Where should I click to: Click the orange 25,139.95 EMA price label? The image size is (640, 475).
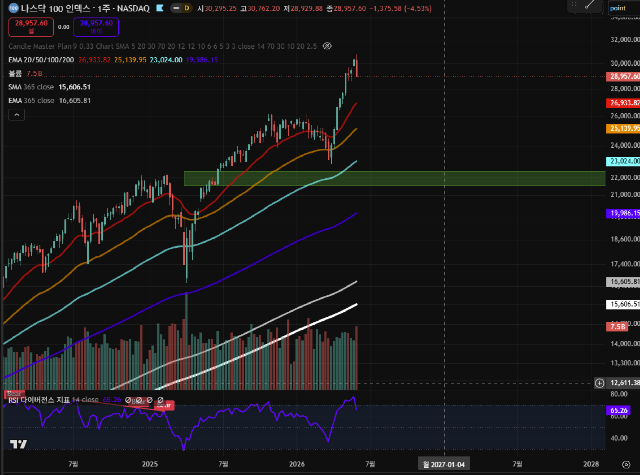623,129
